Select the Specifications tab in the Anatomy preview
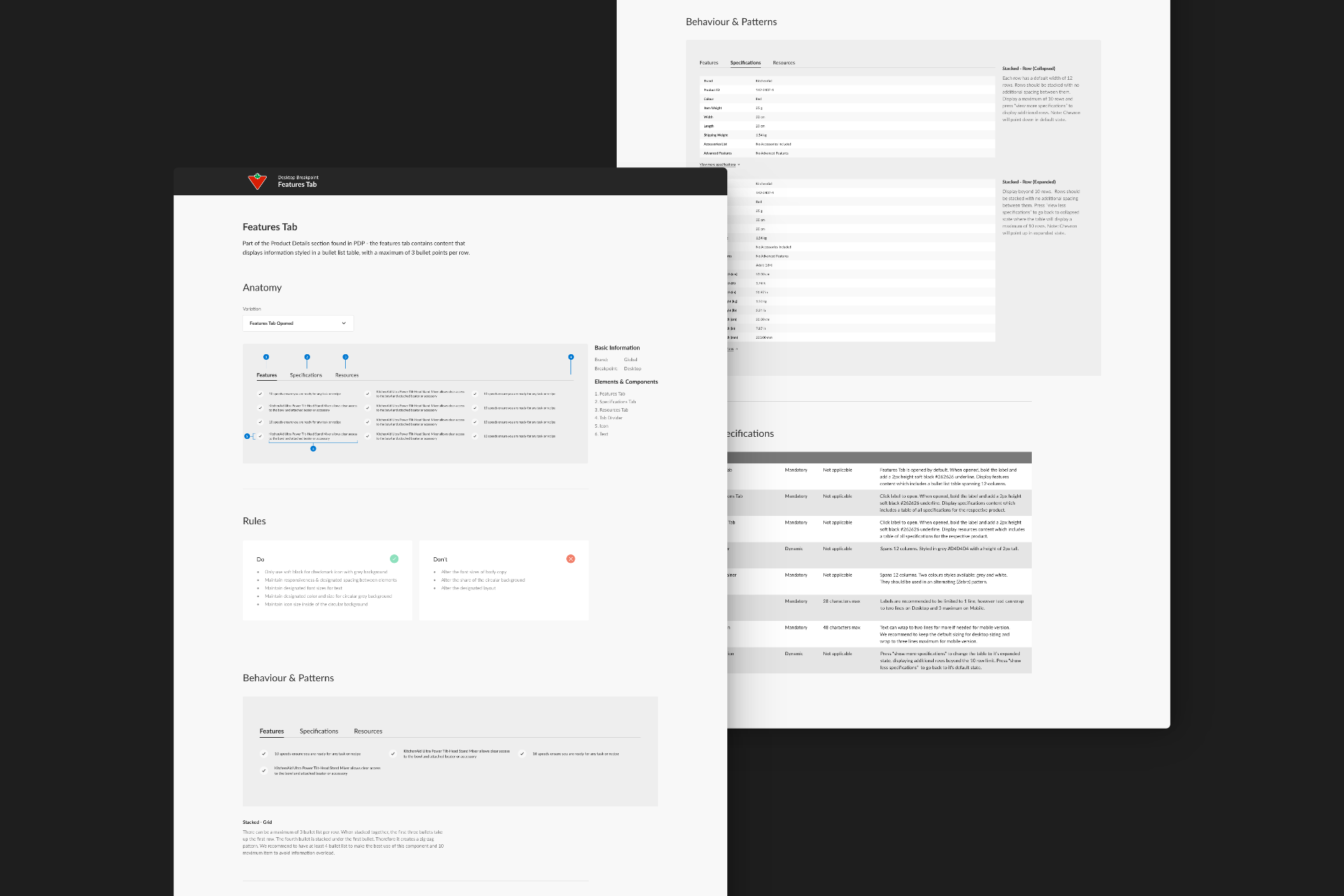 [306, 375]
